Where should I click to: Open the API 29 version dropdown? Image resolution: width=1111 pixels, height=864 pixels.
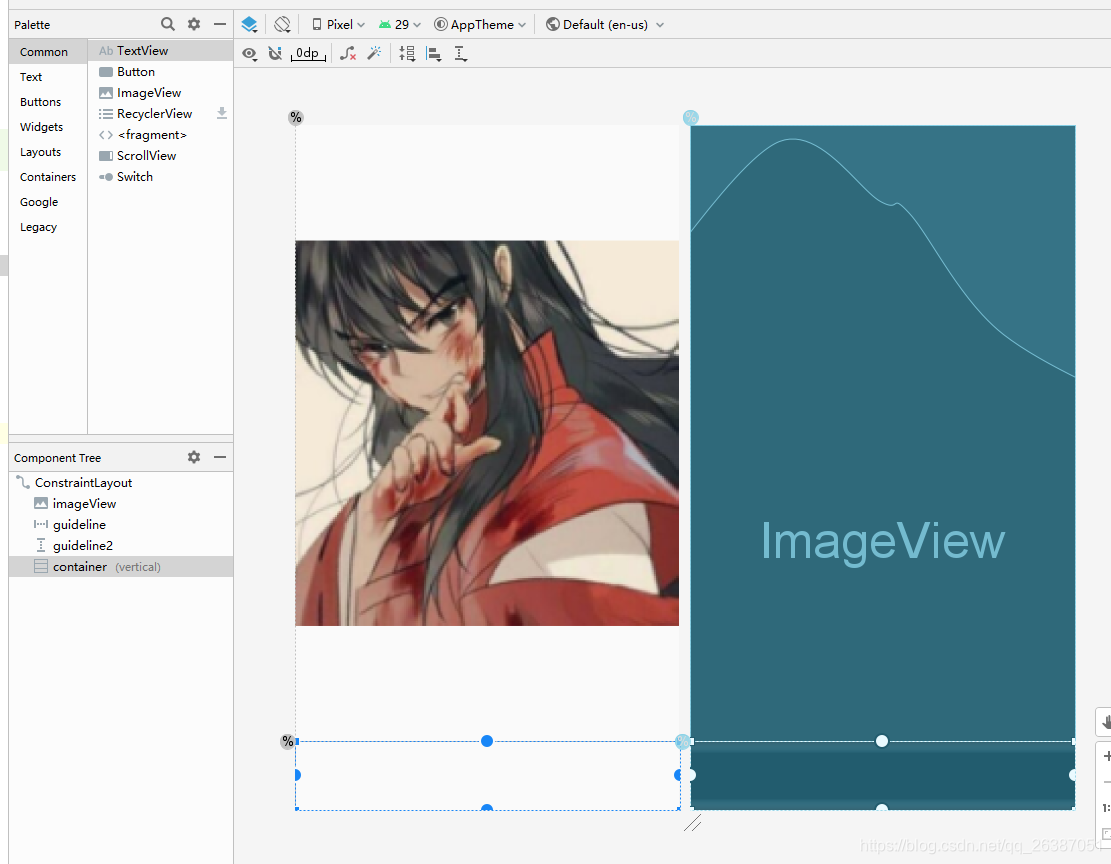pyautogui.click(x=400, y=25)
